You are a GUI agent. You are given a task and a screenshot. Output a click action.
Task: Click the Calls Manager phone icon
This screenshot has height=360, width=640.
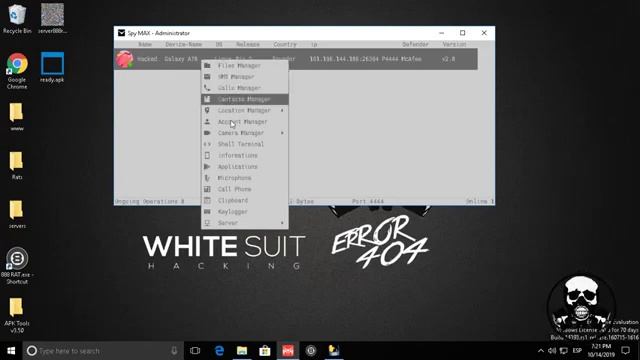pyautogui.click(x=207, y=88)
